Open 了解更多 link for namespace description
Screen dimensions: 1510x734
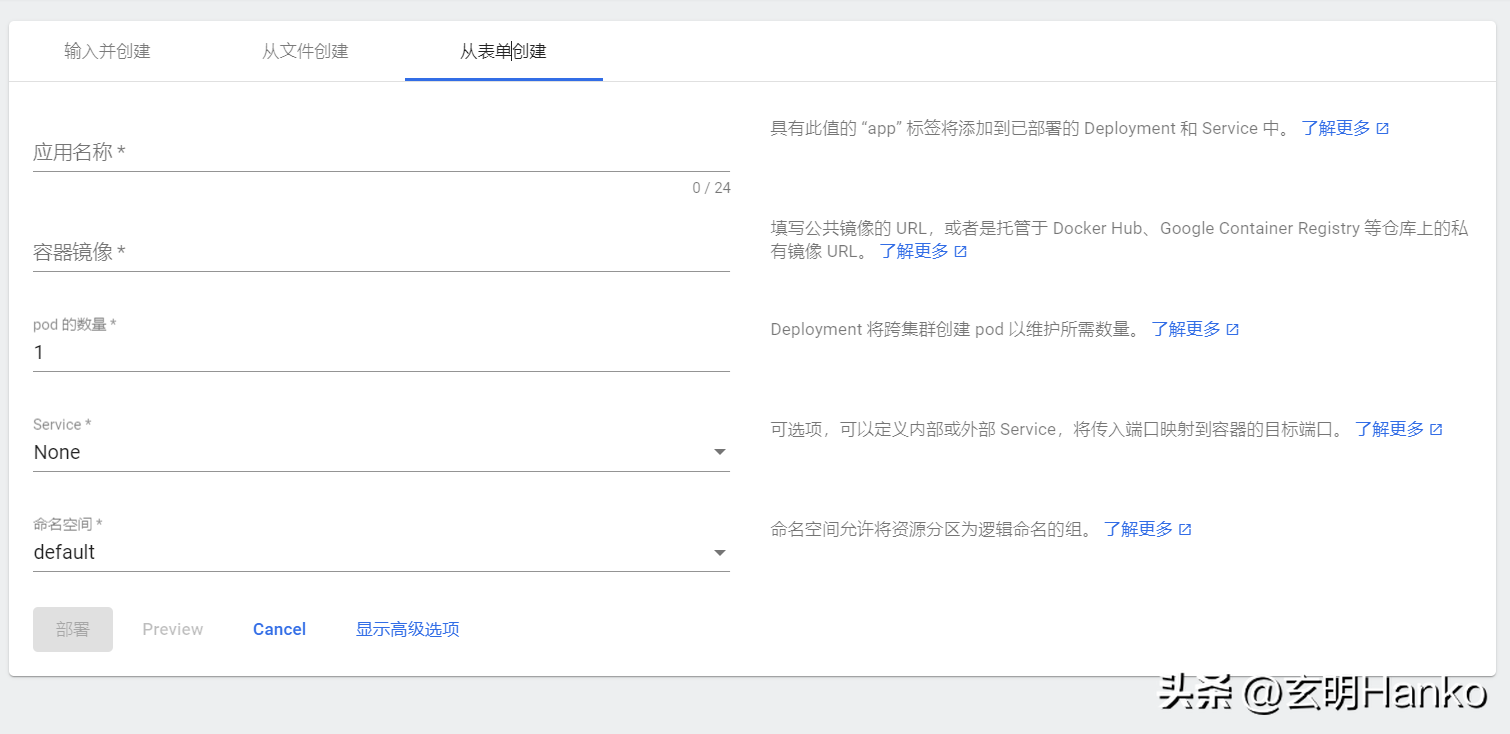coord(1138,529)
